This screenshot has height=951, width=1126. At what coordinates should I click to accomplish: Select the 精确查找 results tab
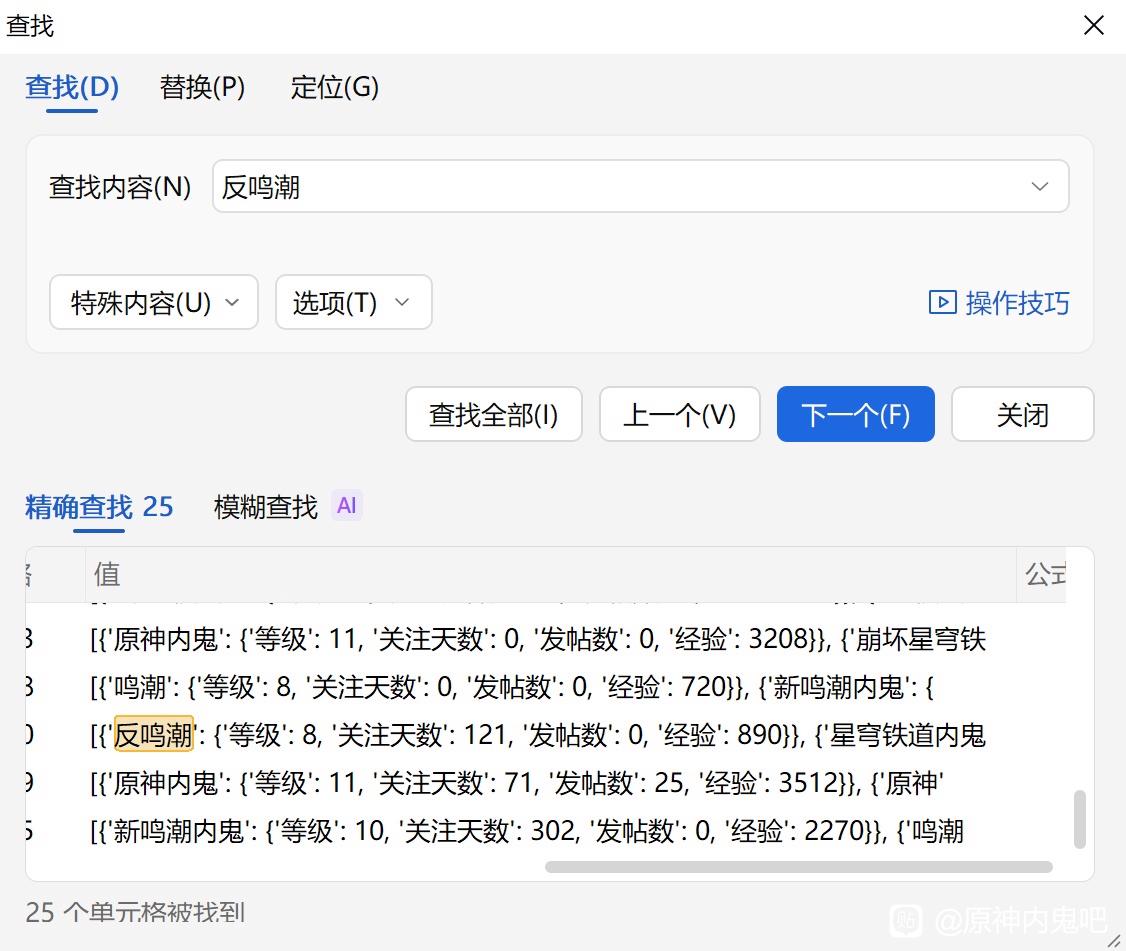[x=99, y=507]
